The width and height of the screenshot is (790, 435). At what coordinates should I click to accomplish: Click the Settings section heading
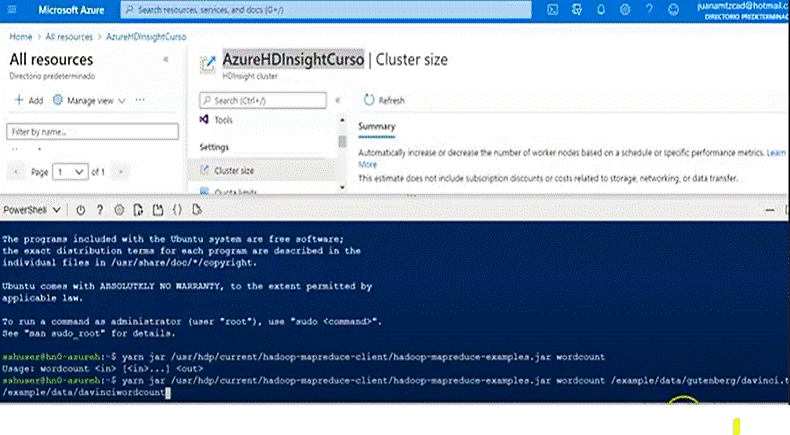click(214, 147)
